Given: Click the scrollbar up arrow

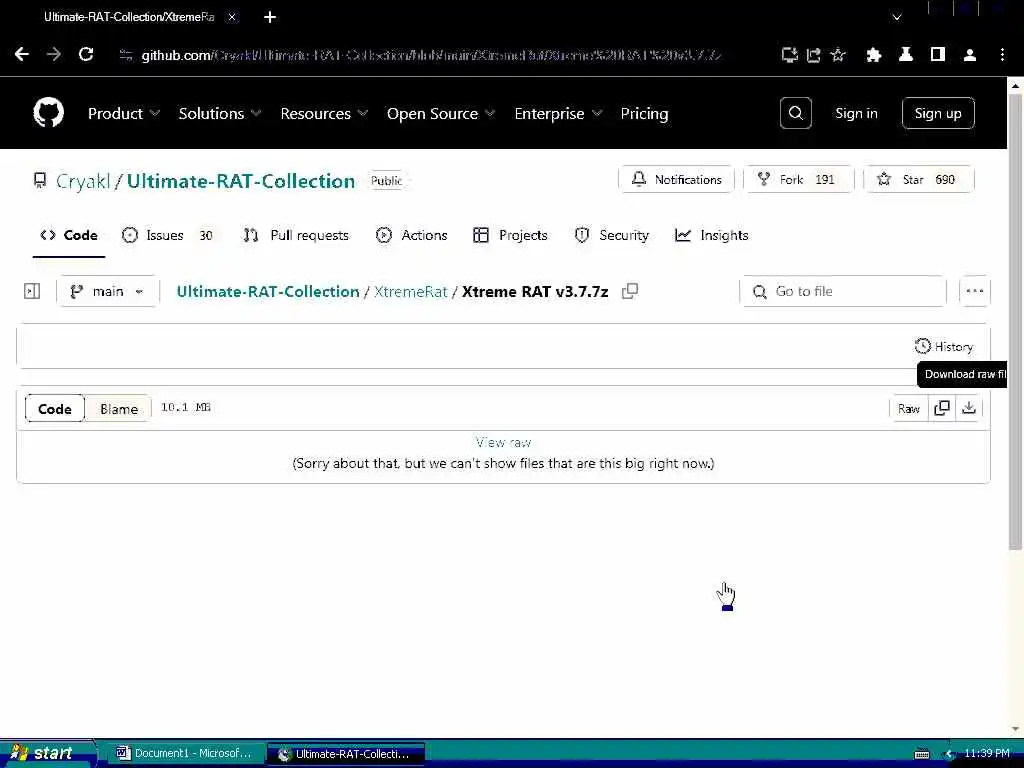Looking at the screenshot, I should coord(1015,85).
